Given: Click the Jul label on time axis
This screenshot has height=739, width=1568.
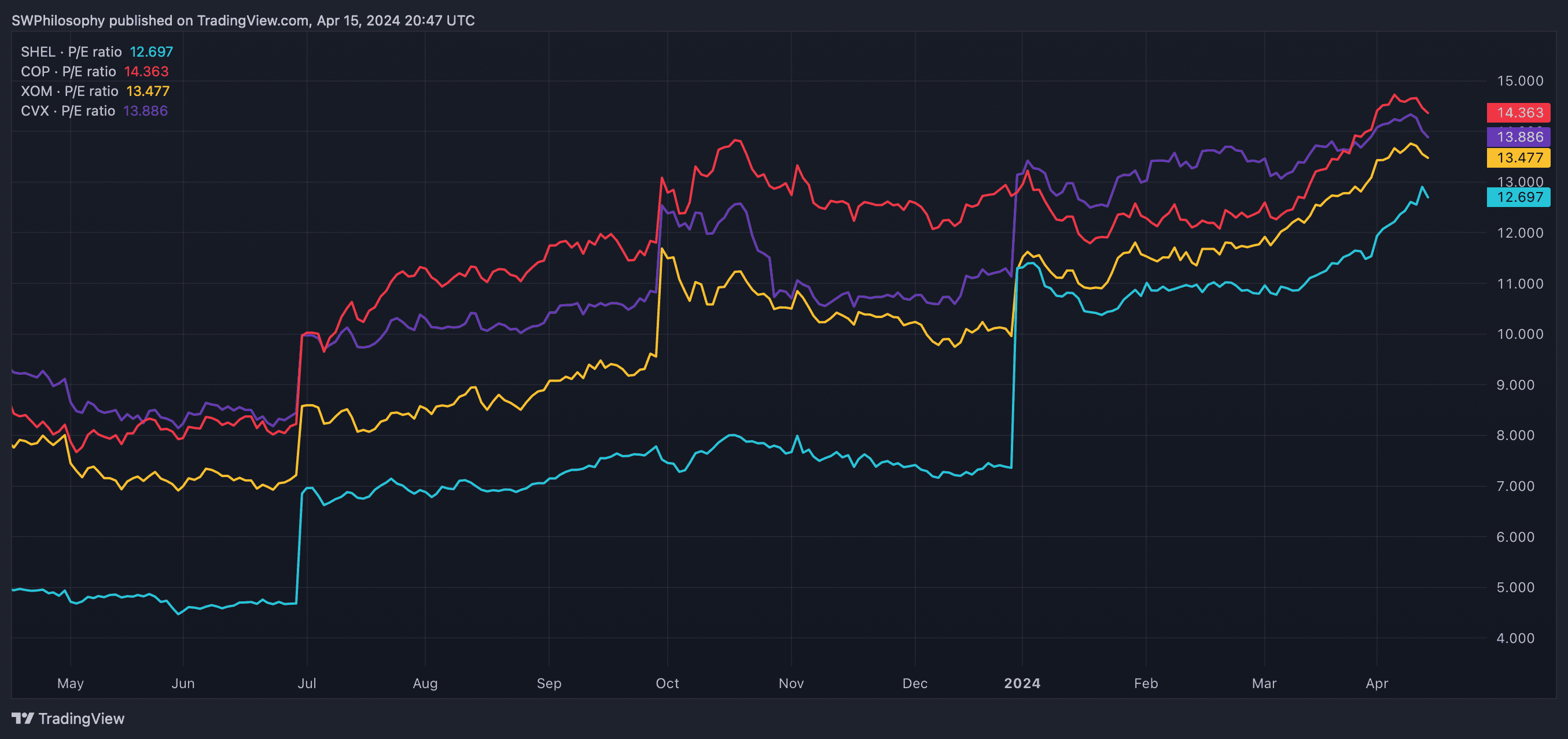Looking at the screenshot, I should tap(307, 683).
